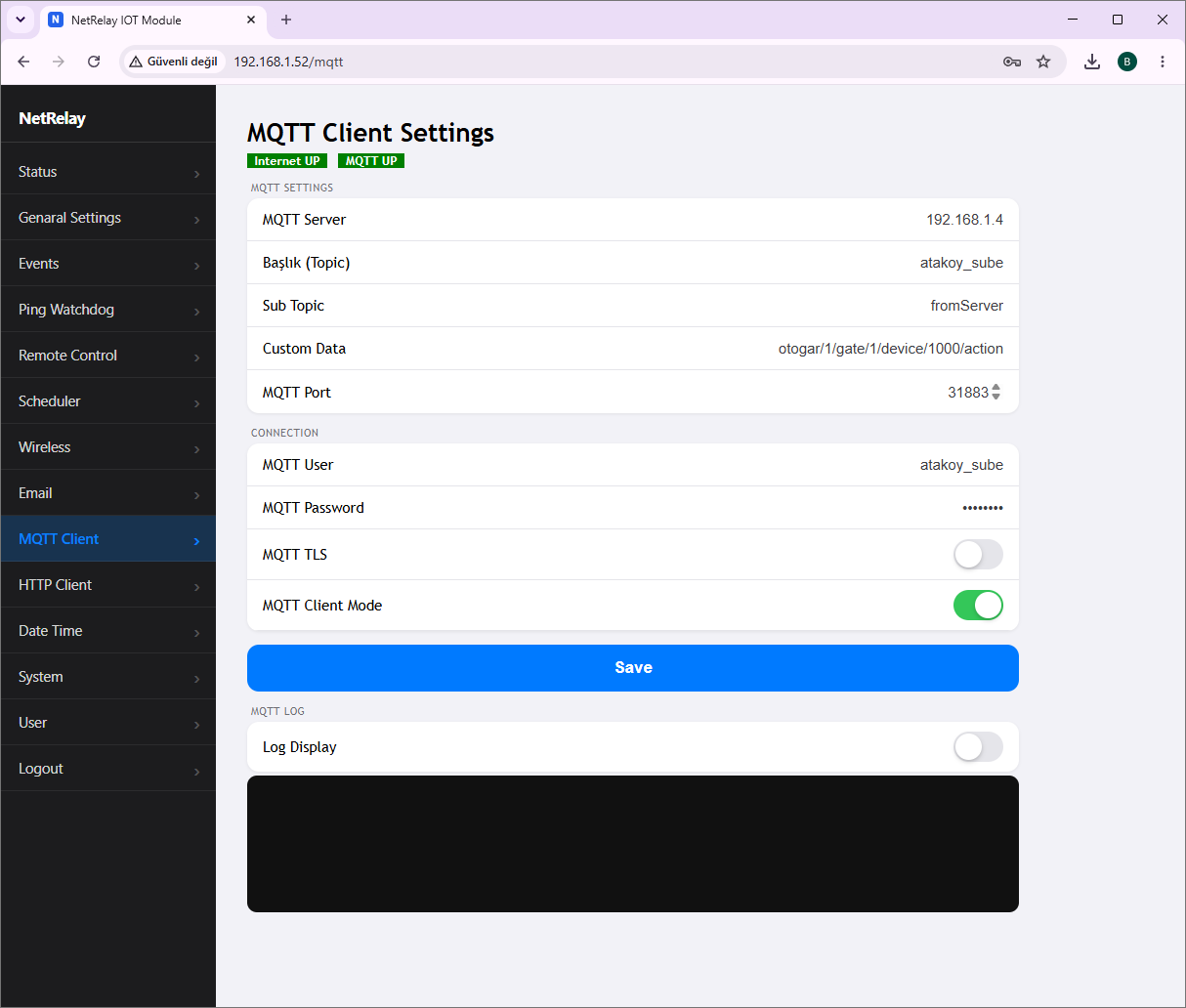The width and height of the screenshot is (1186, 1008).
Task: Click the chevron next to Wireless
Action: [x=196, y=449]
